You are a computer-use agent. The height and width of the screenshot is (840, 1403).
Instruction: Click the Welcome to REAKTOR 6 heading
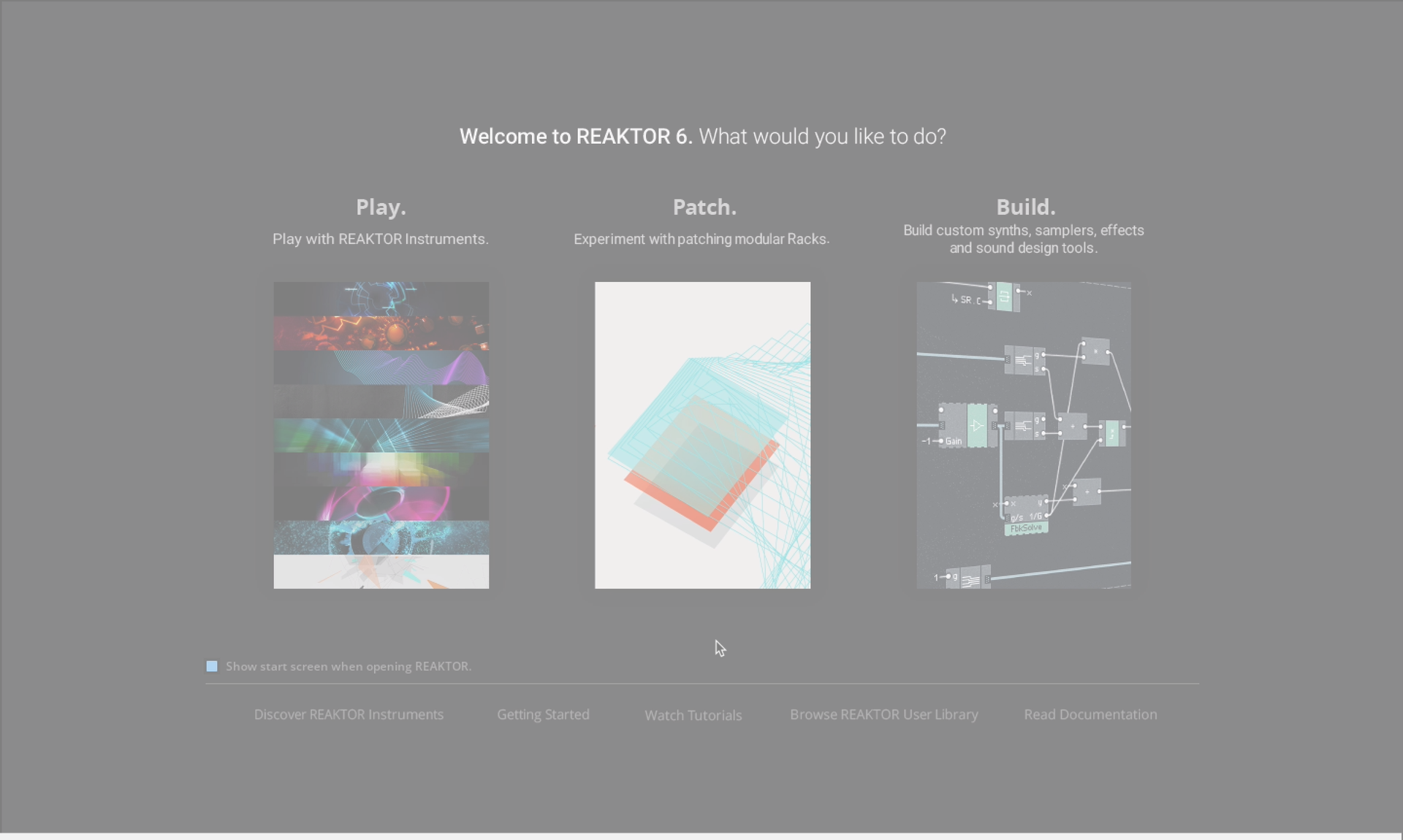pos(703,137)
